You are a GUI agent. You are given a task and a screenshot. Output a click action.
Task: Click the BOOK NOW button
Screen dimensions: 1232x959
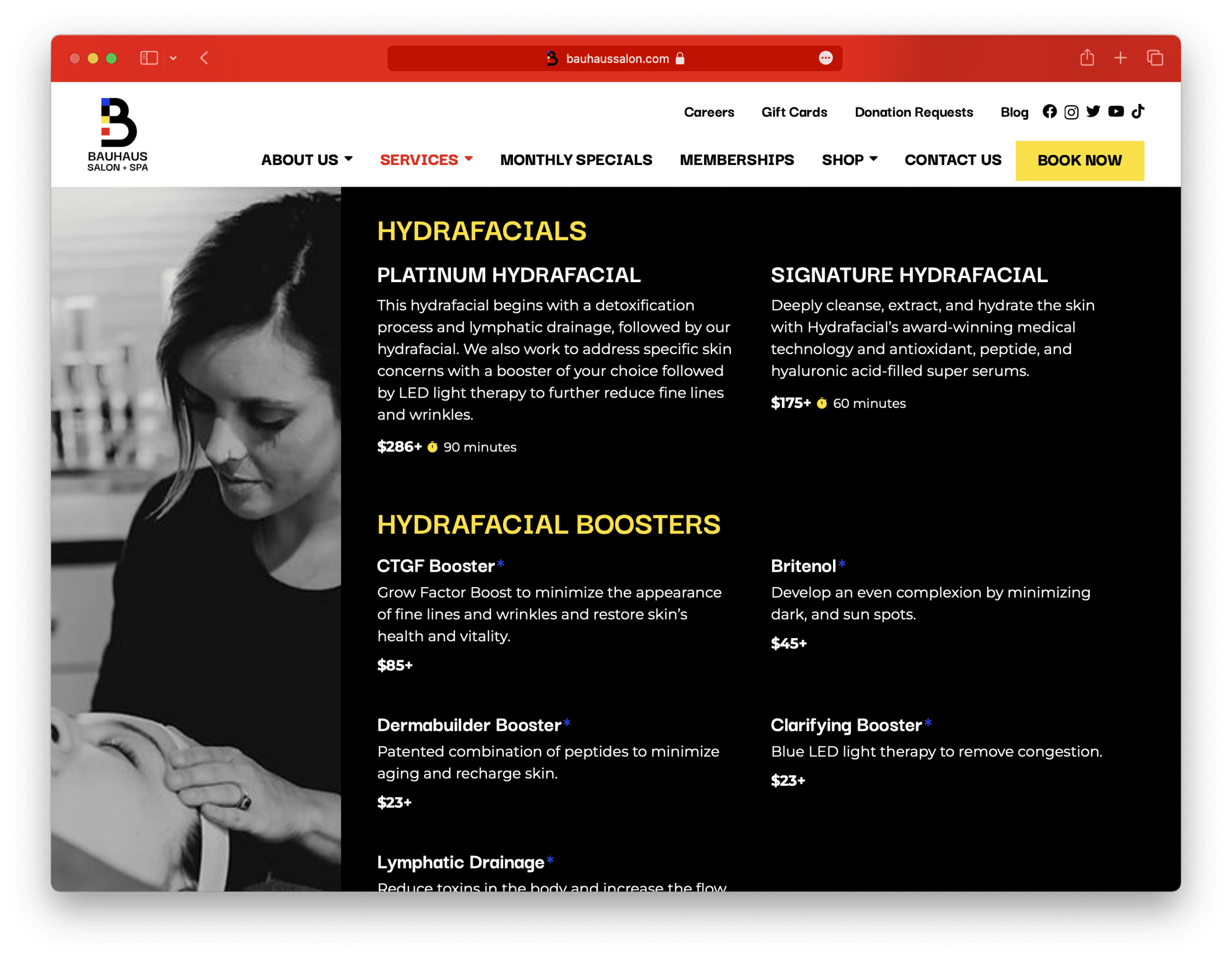pos(1080,160)
